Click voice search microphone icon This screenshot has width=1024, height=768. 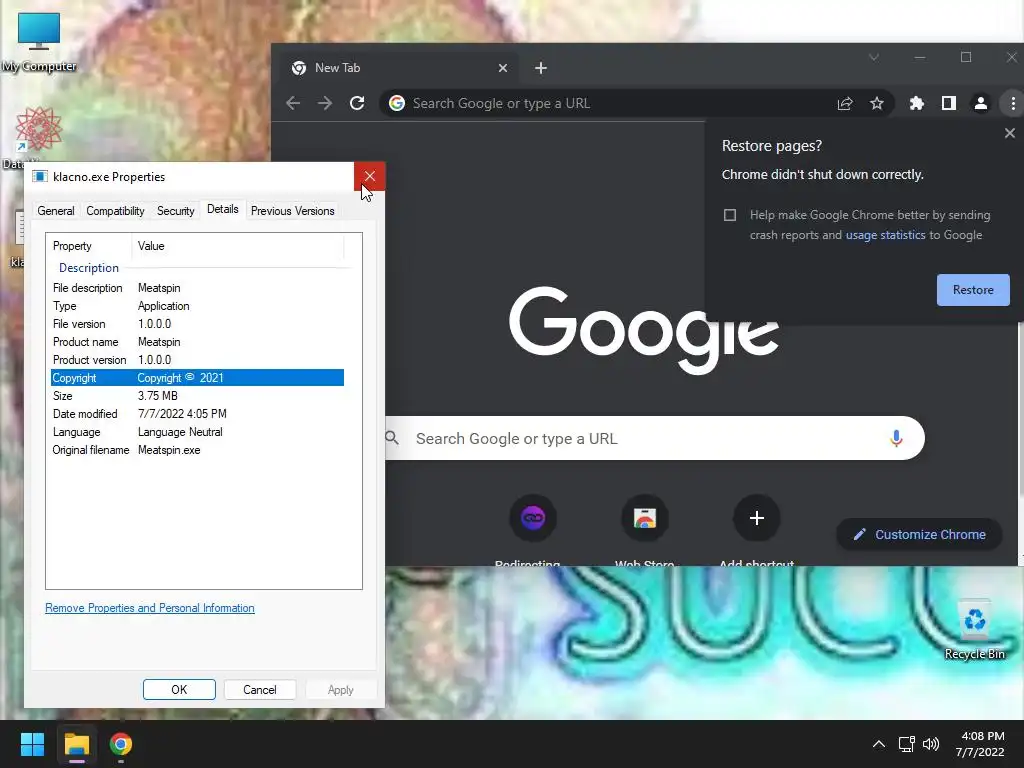coord(896,438)
